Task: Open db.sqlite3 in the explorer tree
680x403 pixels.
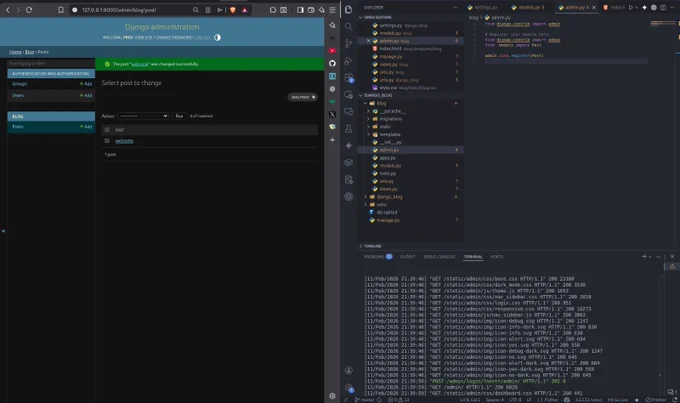Action: (x=387, y=213)
